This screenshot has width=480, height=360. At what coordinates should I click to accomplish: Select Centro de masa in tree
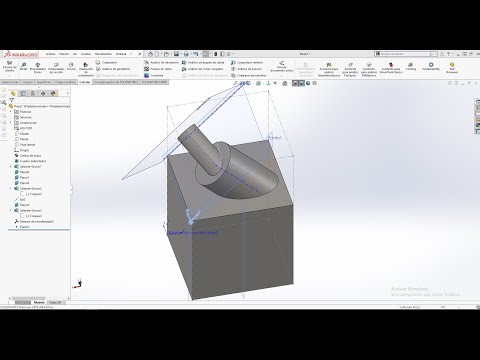point(28,156)
